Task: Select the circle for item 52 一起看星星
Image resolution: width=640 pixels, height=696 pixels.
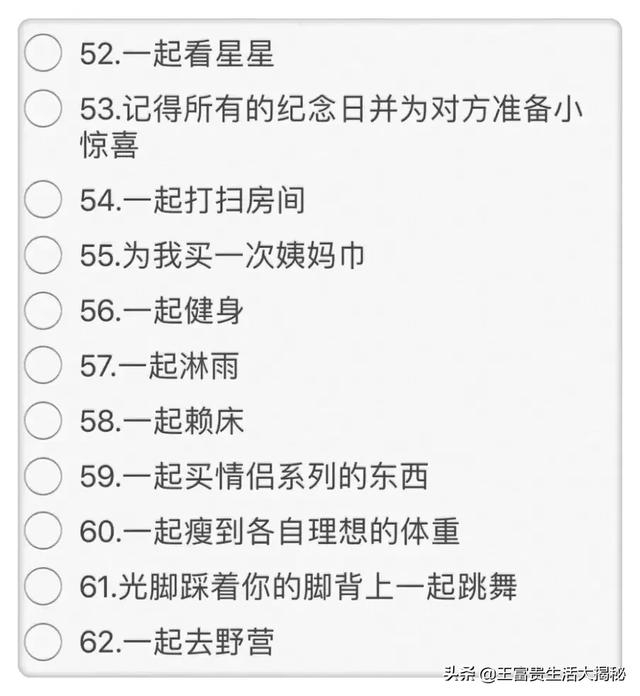Action: coord(43,52)
